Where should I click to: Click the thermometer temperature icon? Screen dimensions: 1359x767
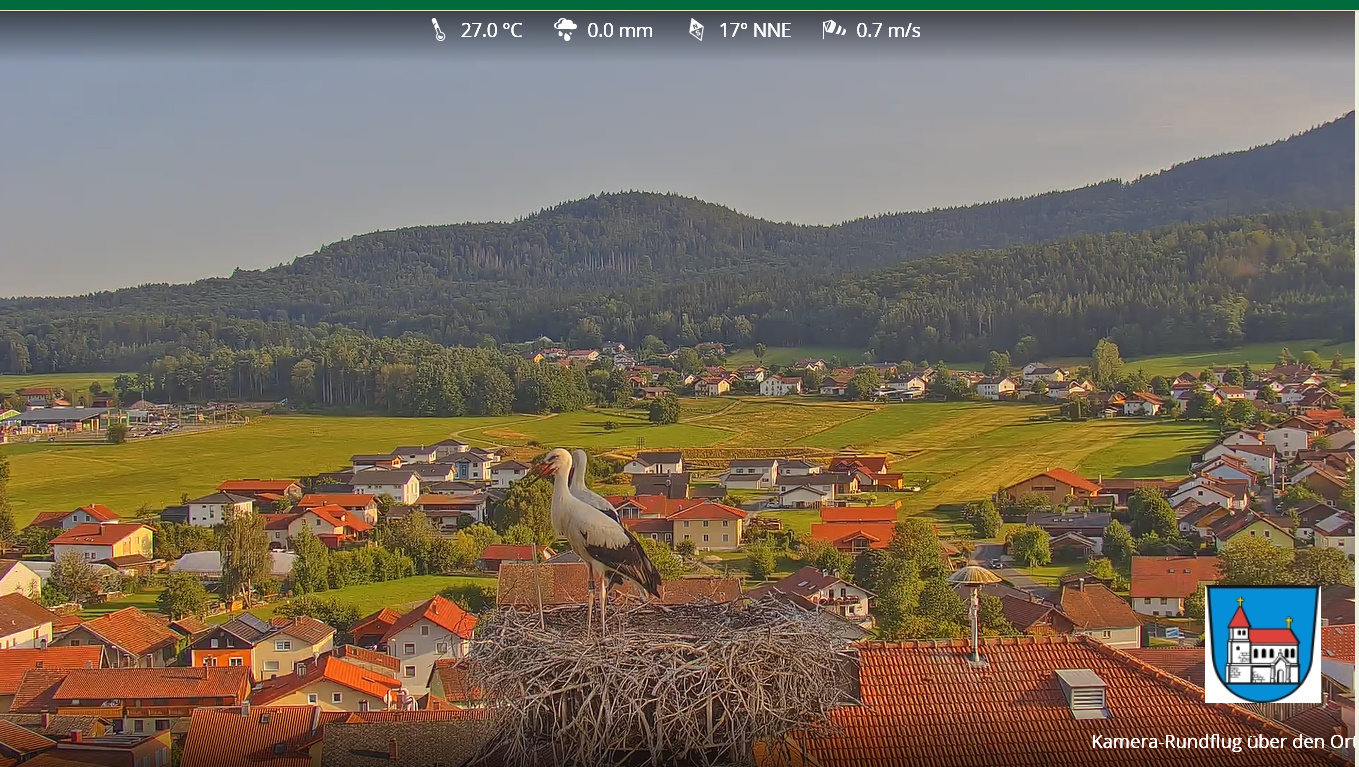[438, 30]
